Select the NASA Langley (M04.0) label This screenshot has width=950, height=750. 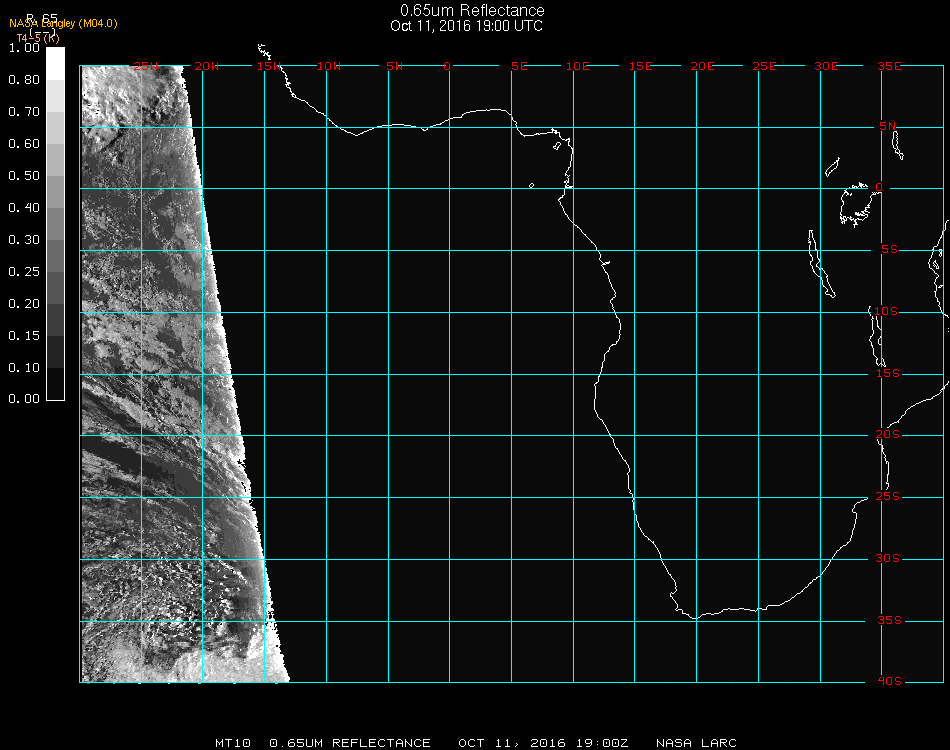coord(63,24)
